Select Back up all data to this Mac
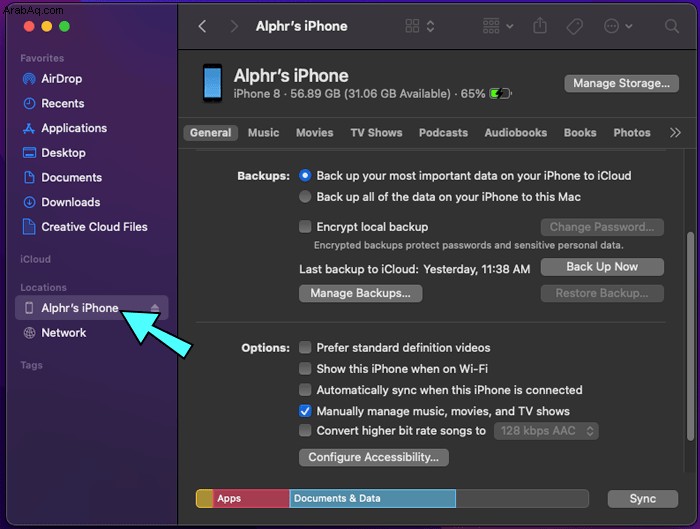The image size is (700, 529). click(306, 197)
